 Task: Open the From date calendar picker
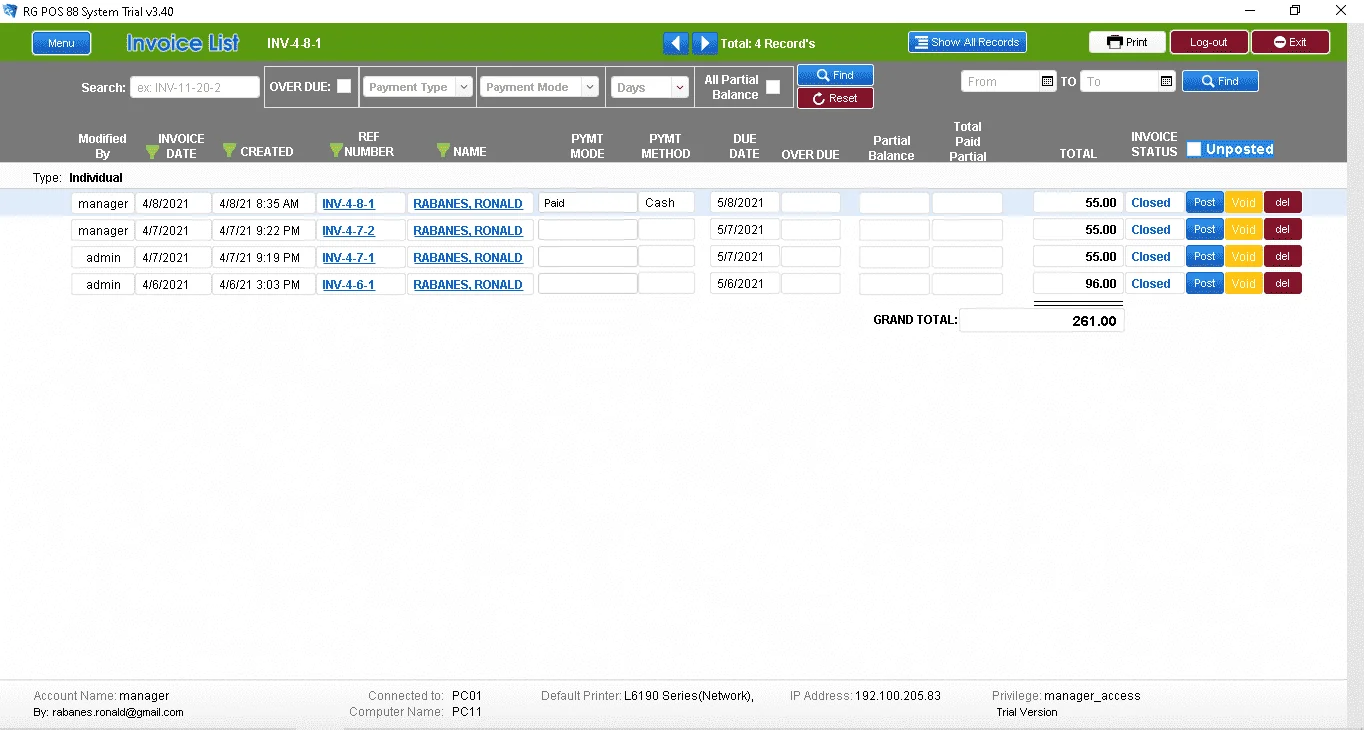(1047, 82)
